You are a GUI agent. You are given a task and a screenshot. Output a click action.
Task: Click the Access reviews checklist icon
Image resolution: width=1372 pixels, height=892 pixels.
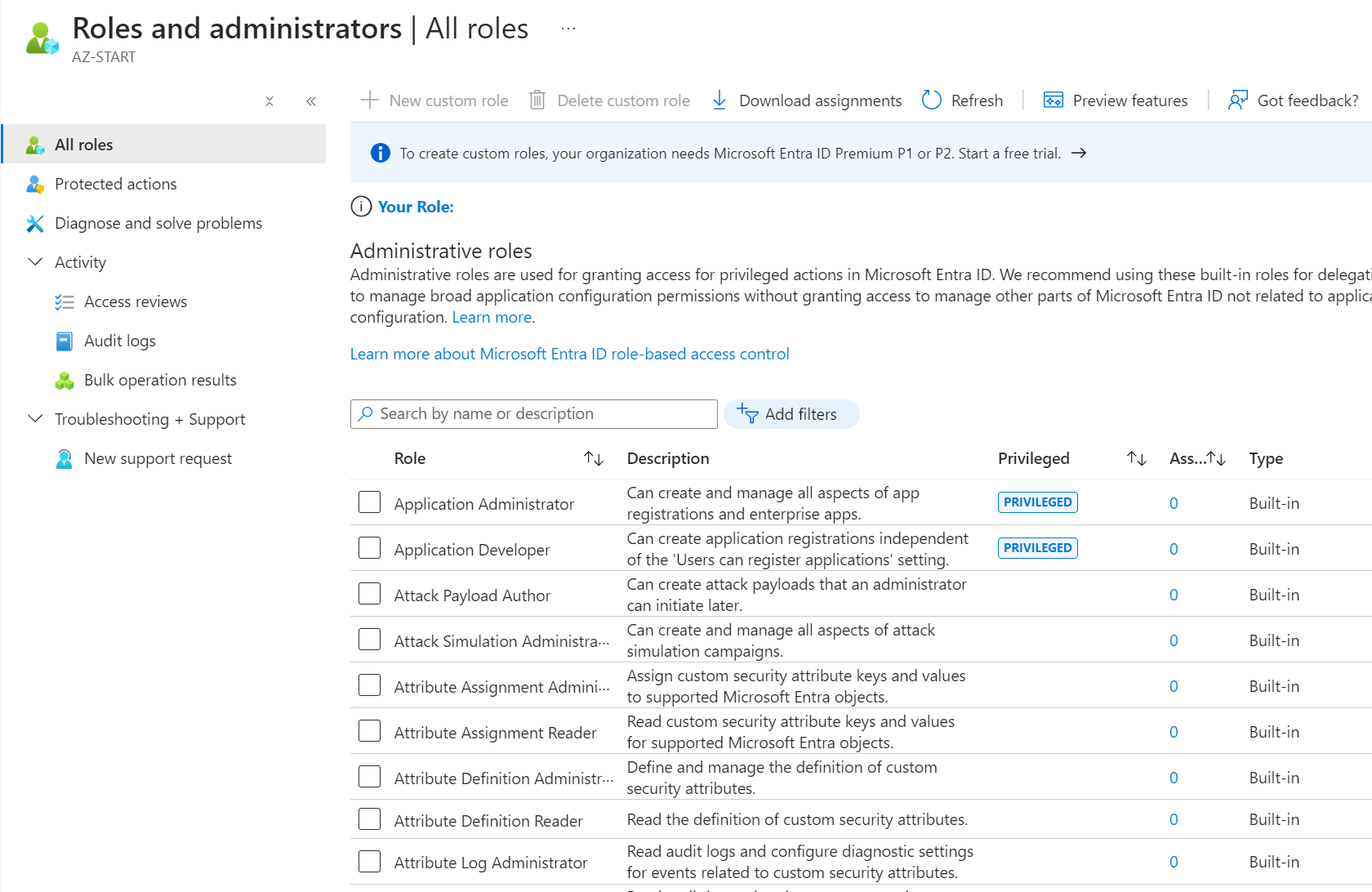pos(65,301)
